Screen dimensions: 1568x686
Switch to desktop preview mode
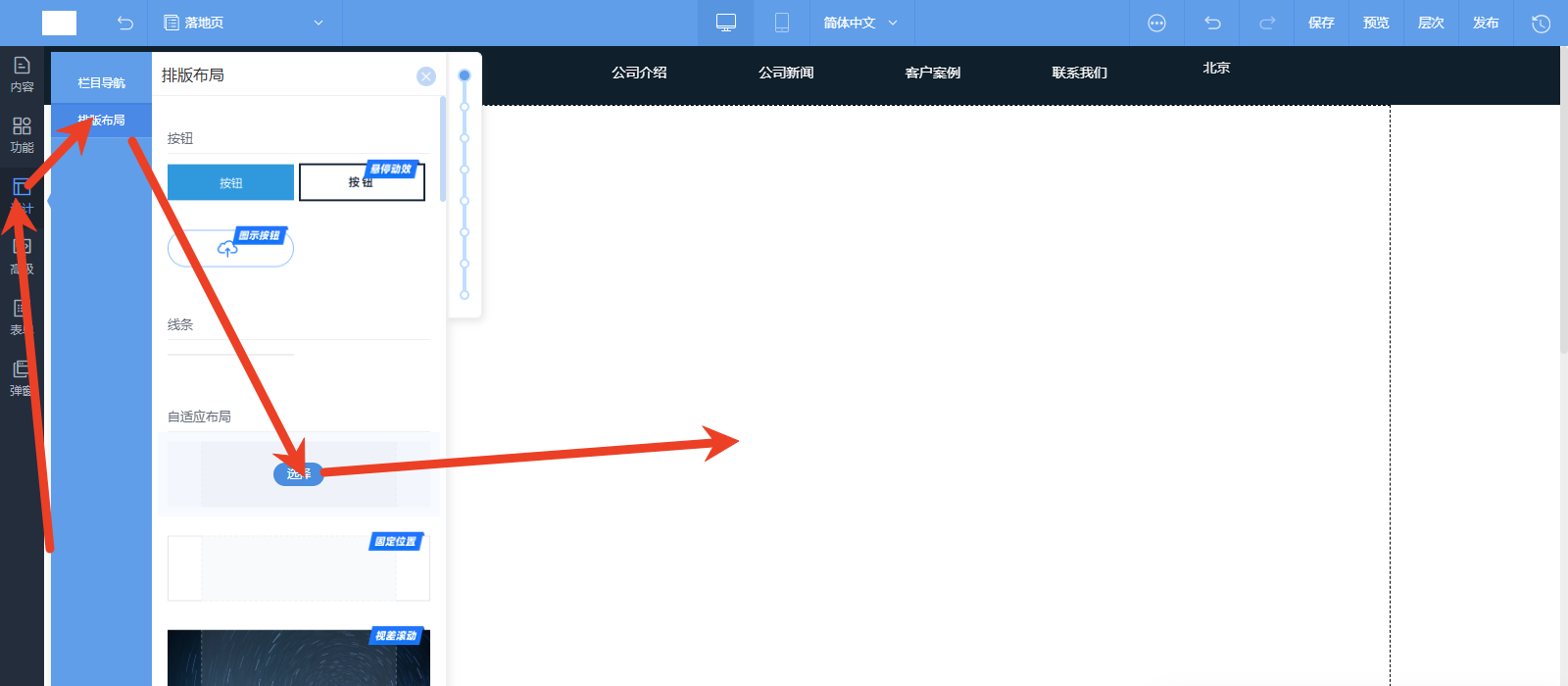coord(726,23)
